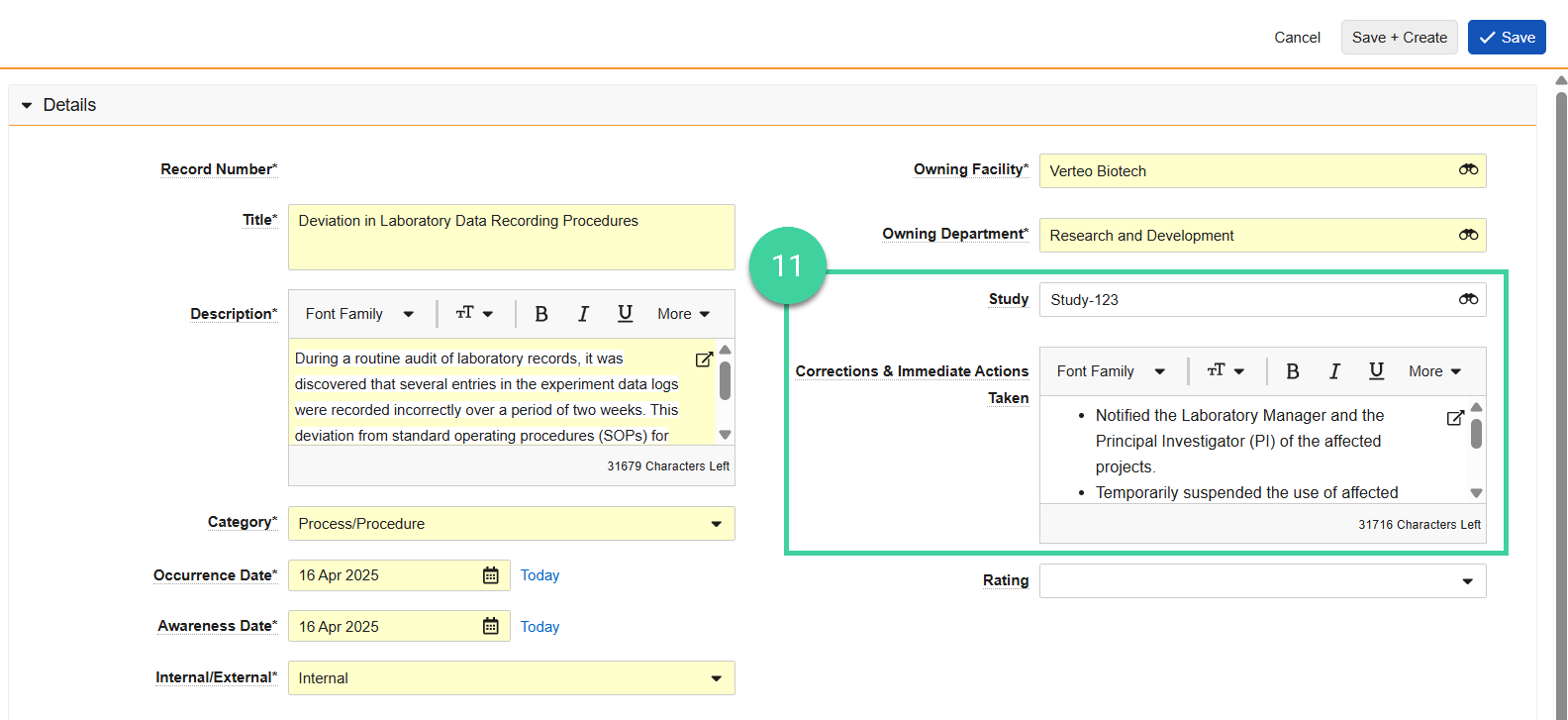Open the Category dropdown showing Process/Procedure
1568x720 pixels.
tap(512, 524)
